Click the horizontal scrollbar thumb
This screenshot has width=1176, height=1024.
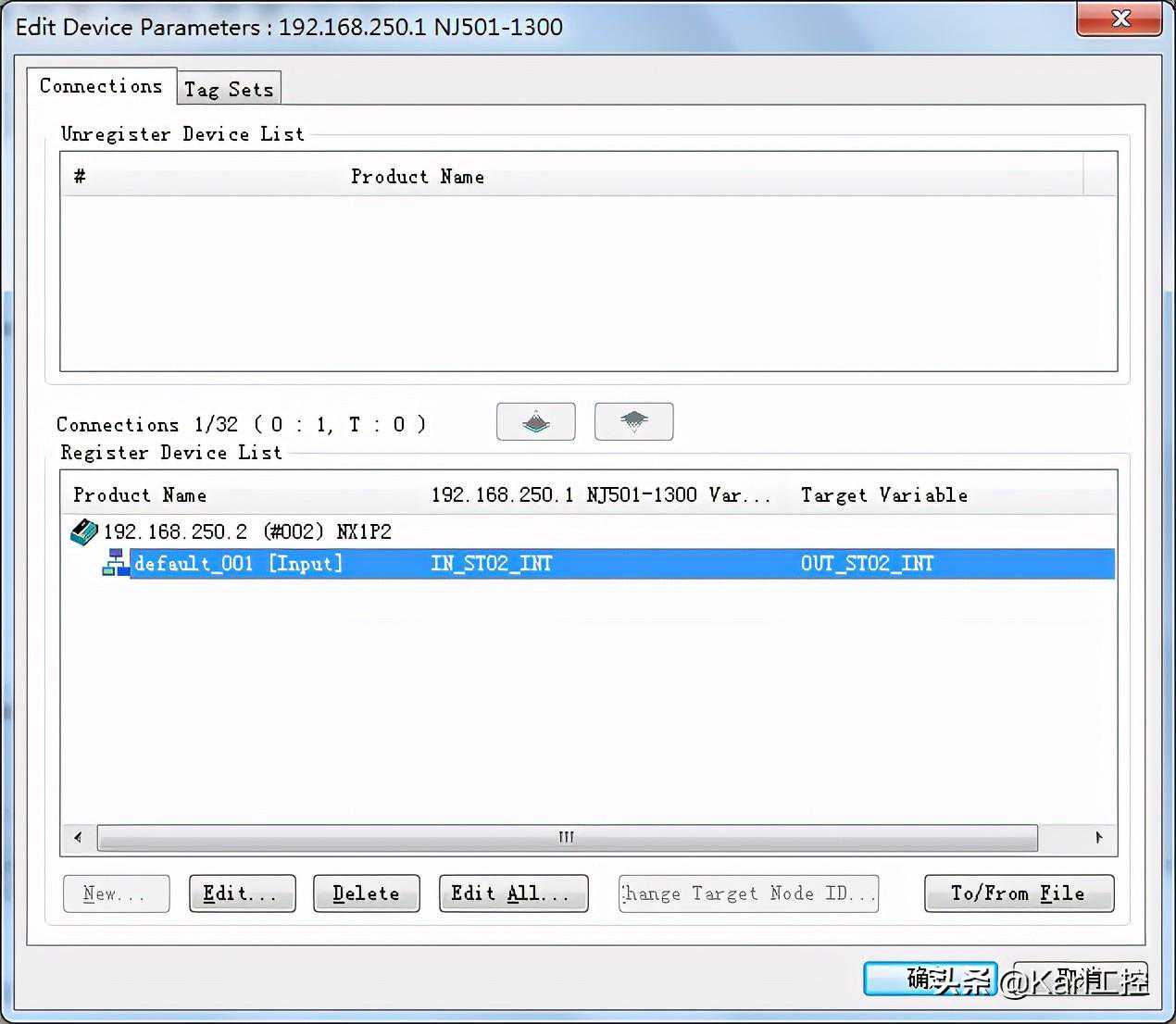click(567, 837)
